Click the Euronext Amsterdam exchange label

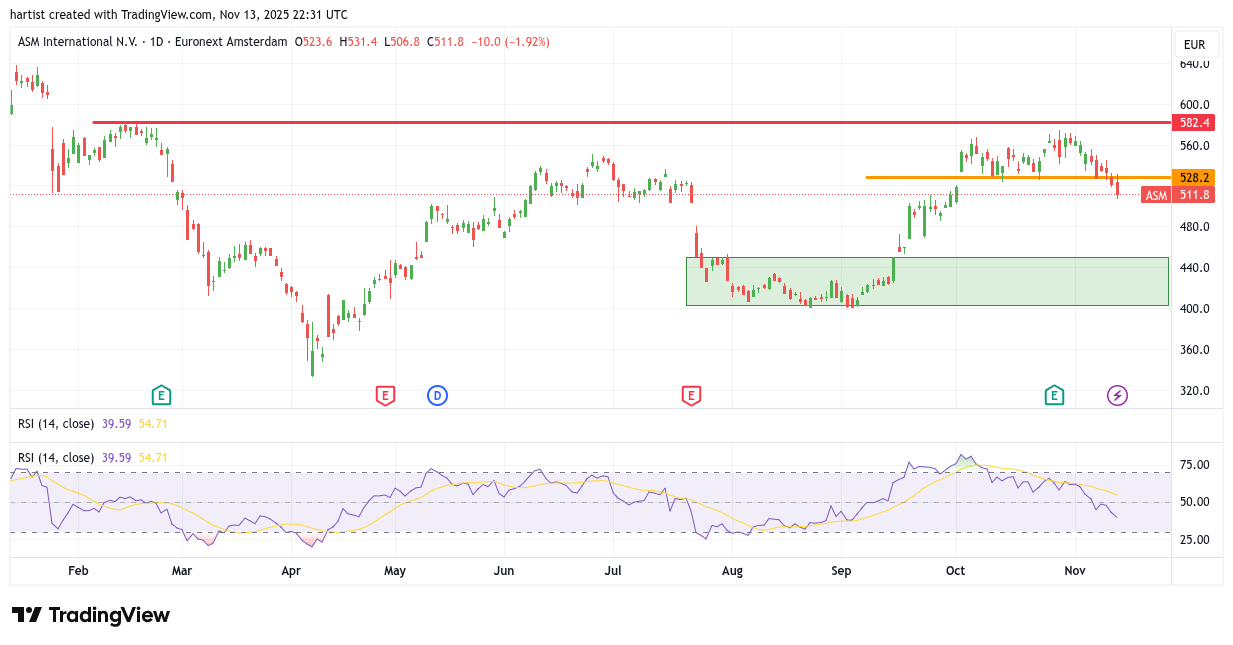pyautogui.click(x=231, y=42)
